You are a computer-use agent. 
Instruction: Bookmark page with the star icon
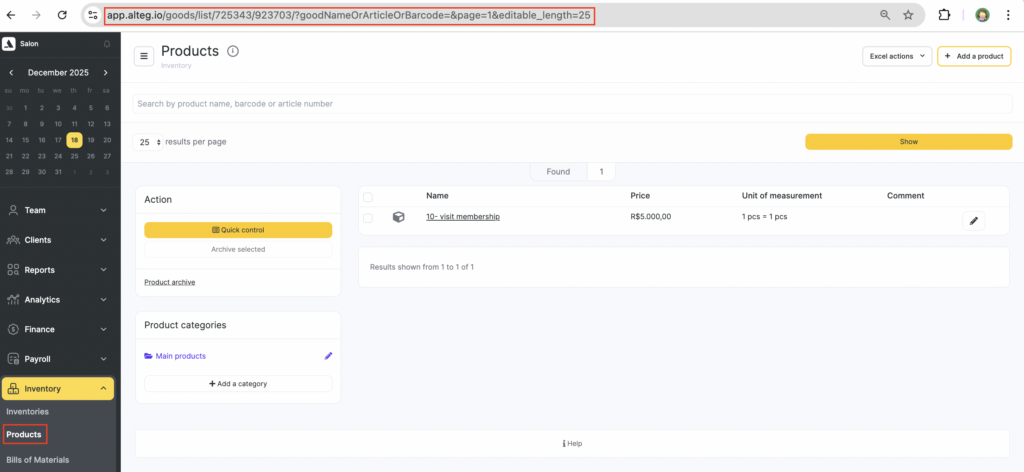(x=908, y=15)
